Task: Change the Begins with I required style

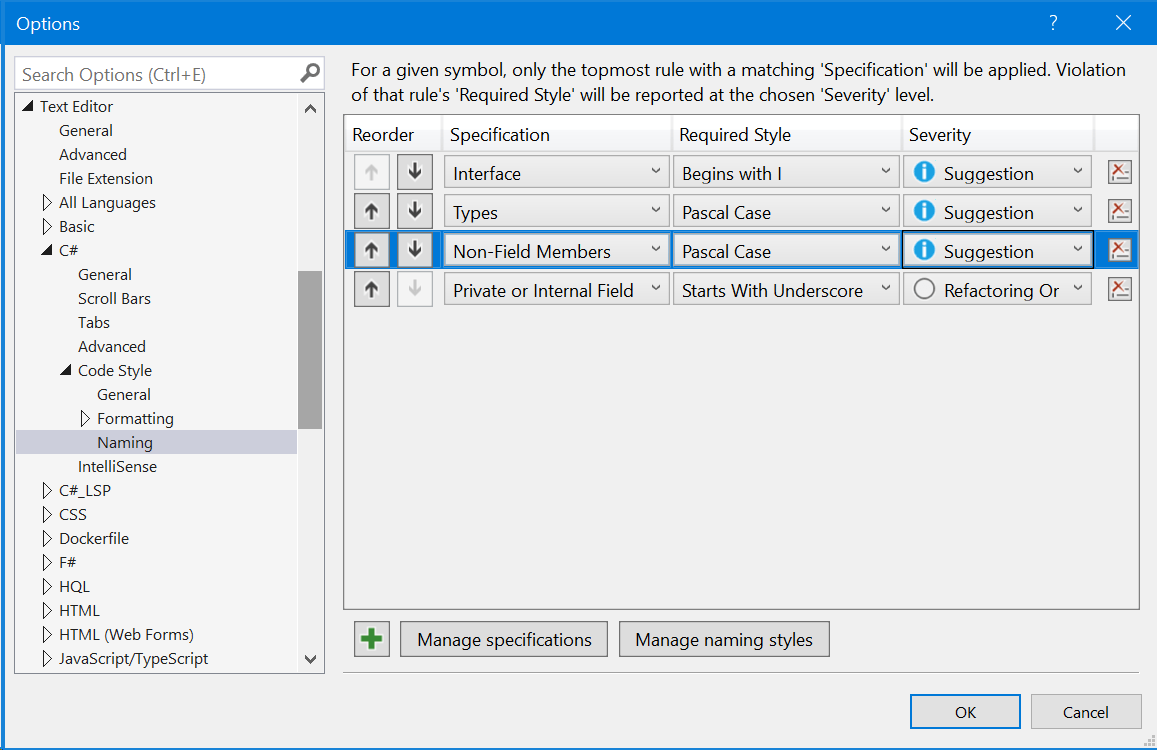Action: 786,173
